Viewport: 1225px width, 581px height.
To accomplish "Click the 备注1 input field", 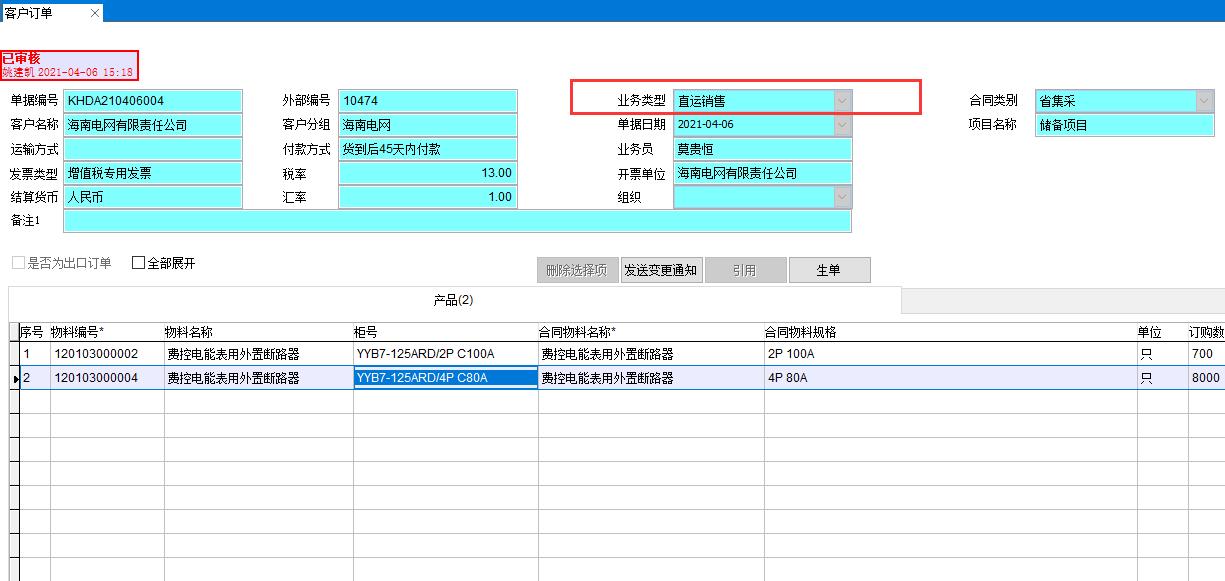I will (457, 221).
